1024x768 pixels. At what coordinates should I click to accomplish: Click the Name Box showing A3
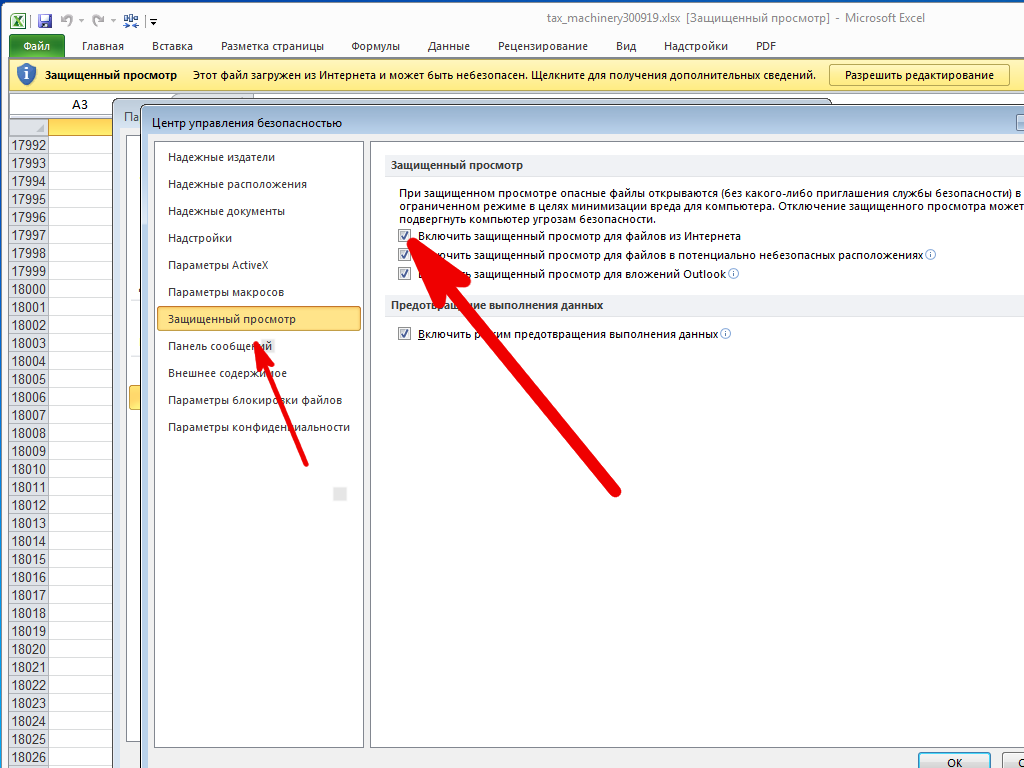[80, 104]
